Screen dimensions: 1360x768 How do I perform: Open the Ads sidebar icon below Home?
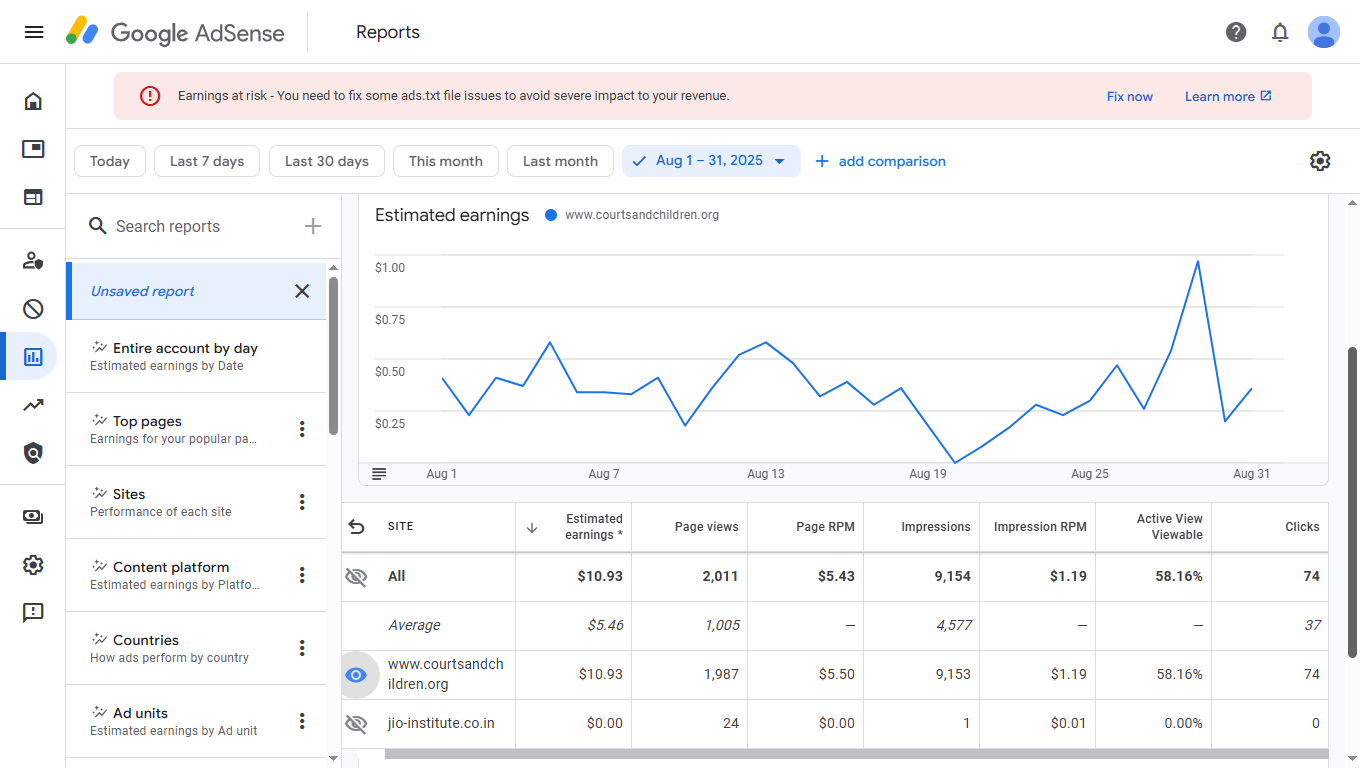(x=33, y=149)
